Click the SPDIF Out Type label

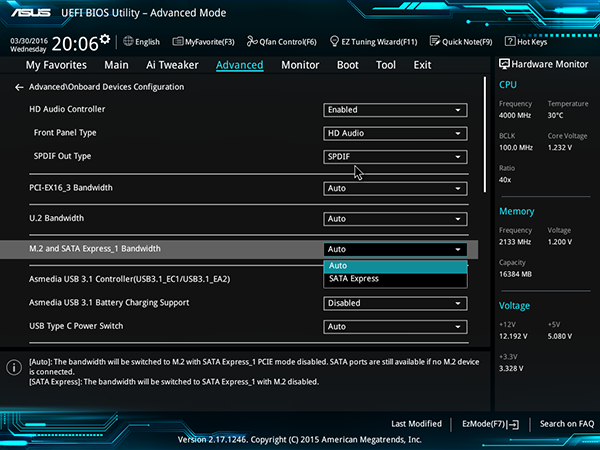point(62,156)
